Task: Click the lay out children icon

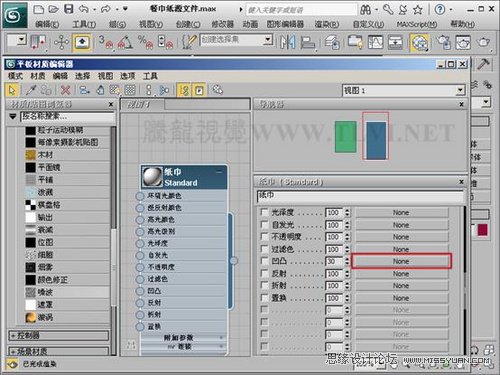Action: click(164, 90)
